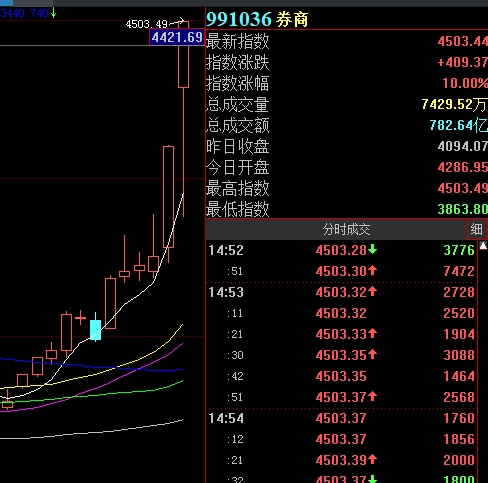Click the red up arrow beside 4503.39
Viewport: 488px width, 483px height.
pyautogui.click(x=373, y=460)
